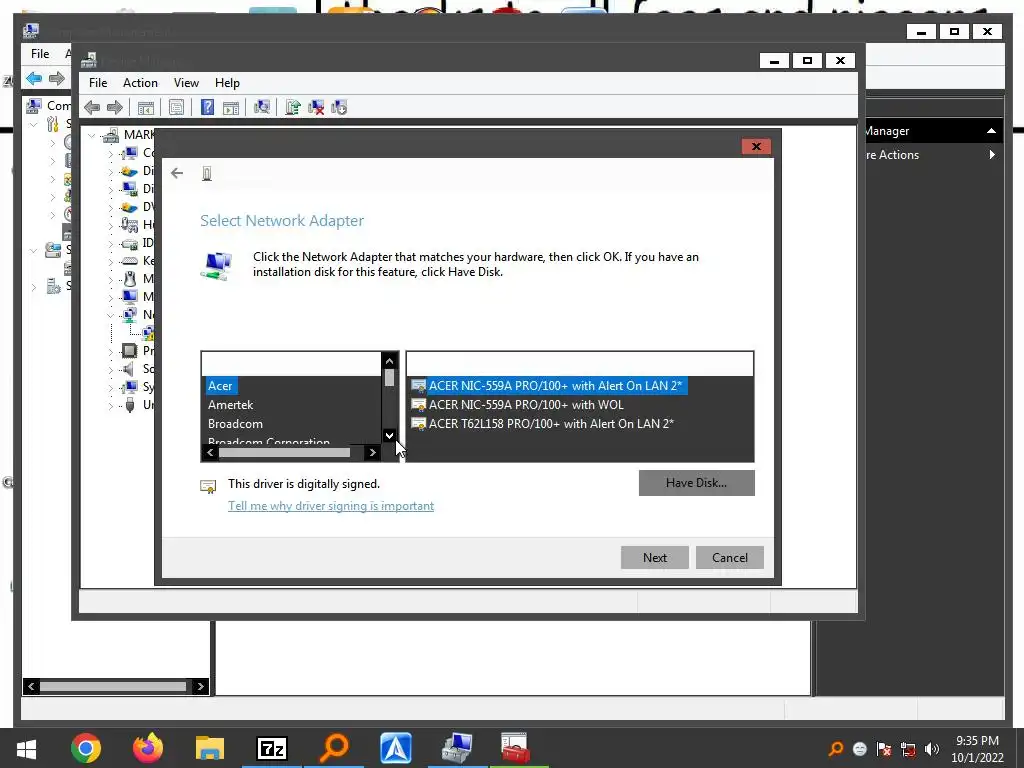
Task: Click the Next button
Action: click(x=654, y=557)
